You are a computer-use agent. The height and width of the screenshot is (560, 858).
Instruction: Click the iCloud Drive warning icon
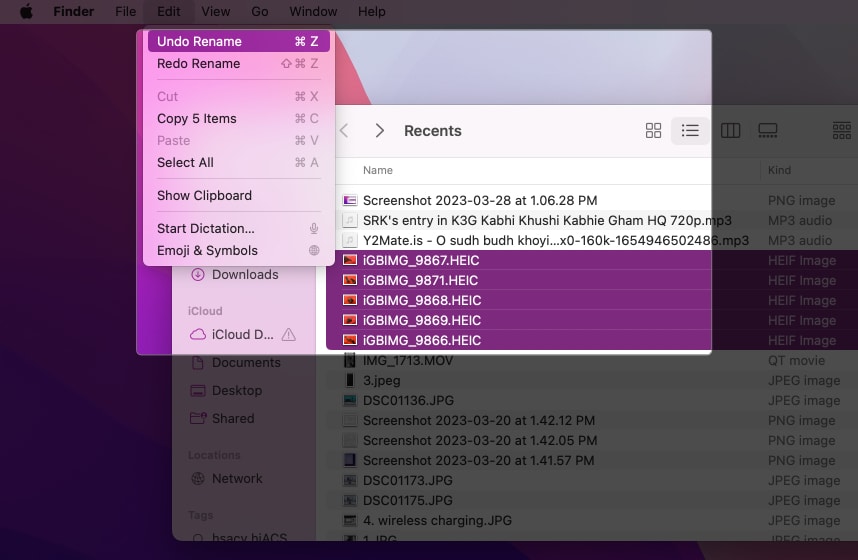click(288, 334)
